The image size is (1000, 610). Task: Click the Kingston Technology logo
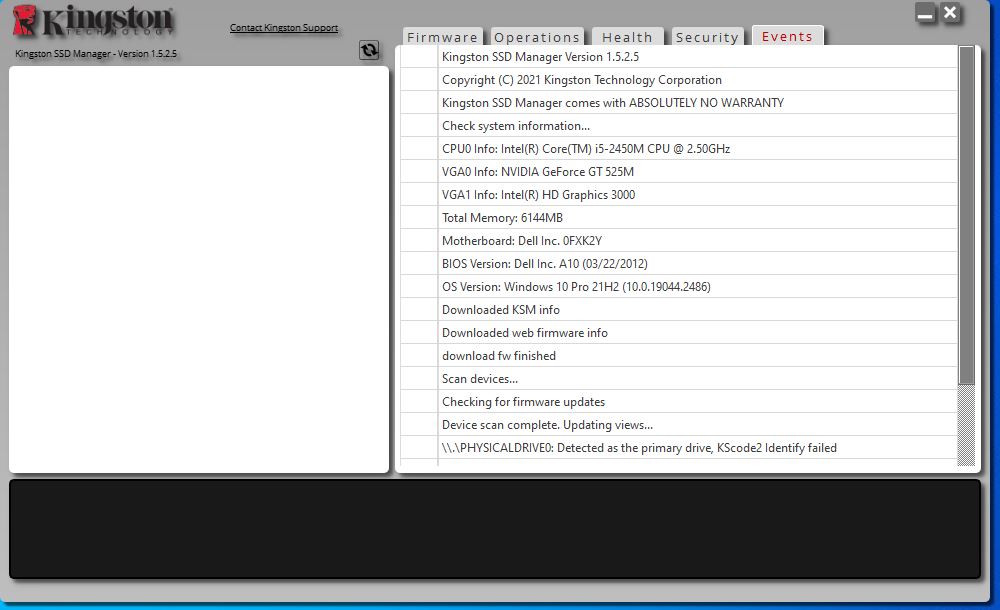point(93,21)
